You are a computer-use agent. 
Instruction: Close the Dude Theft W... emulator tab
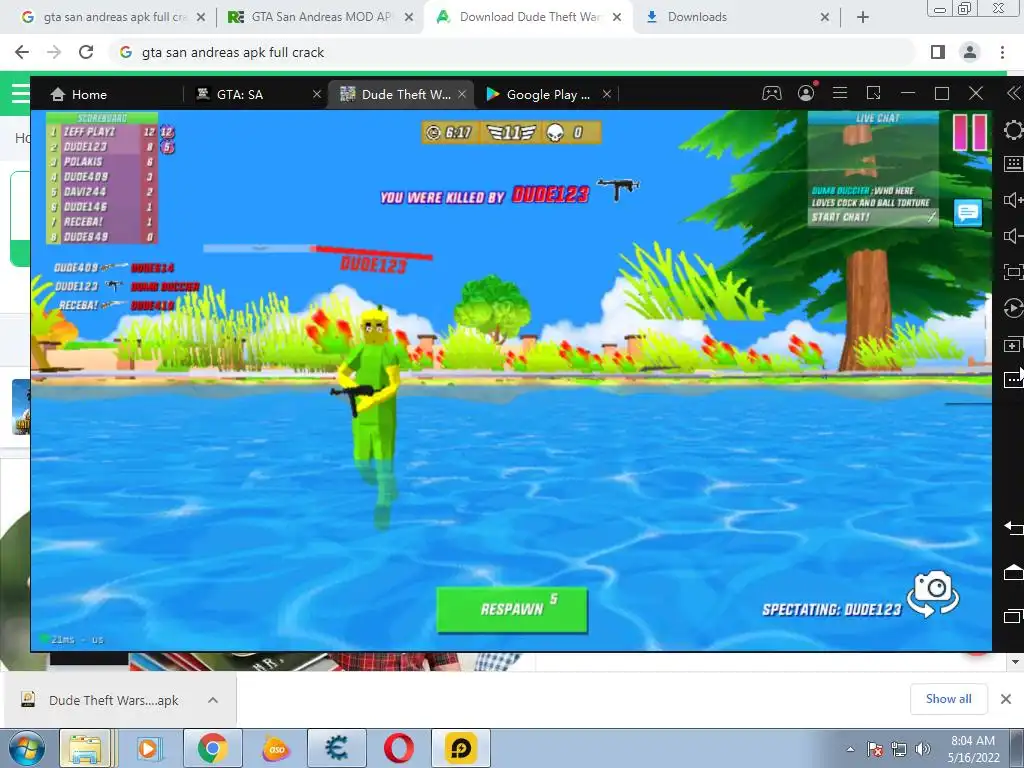pos(462,94)
